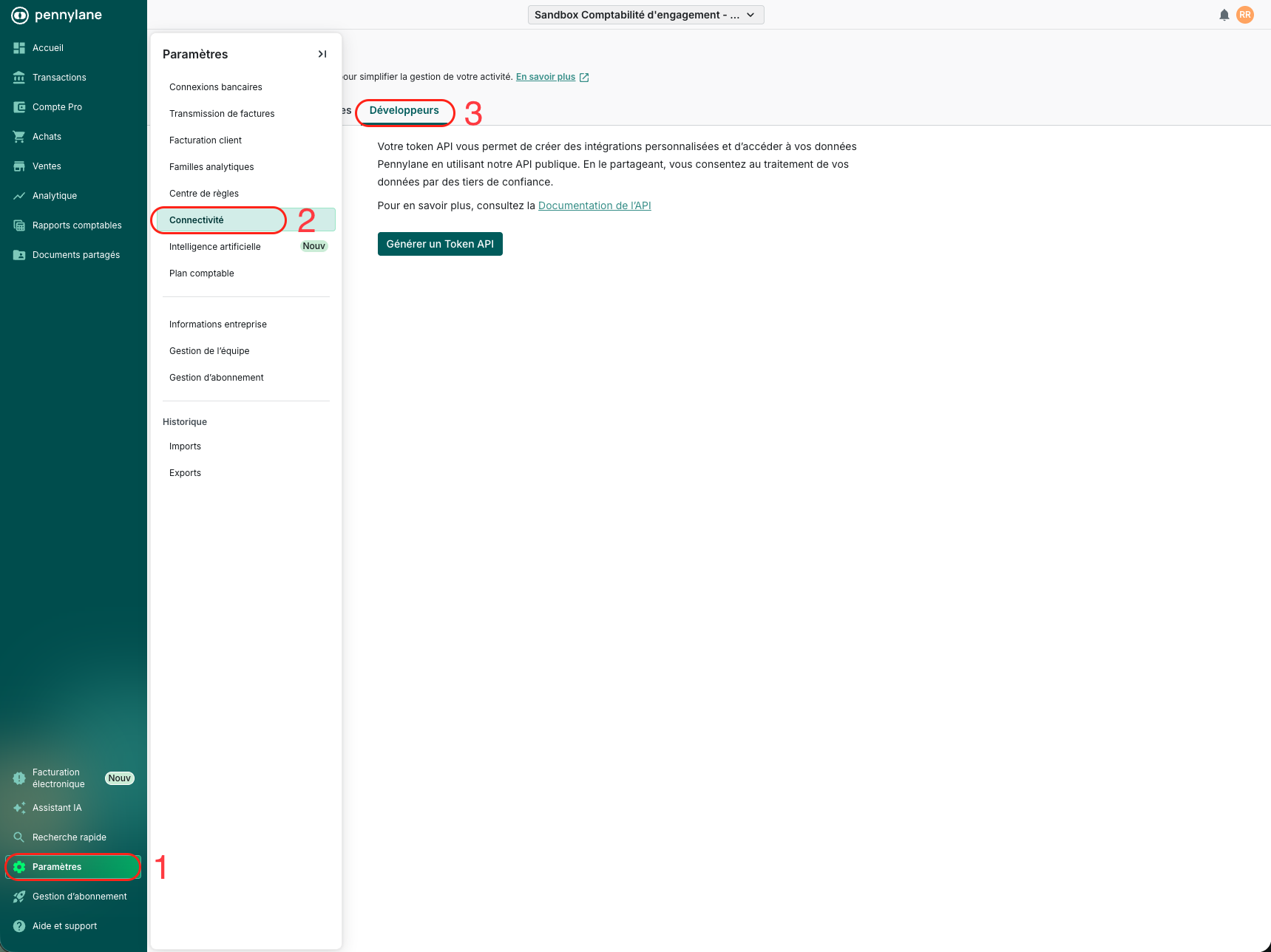This screenshot has height=952, width=1271.
Task: Click Générer un Token API button
Action: 440,244
